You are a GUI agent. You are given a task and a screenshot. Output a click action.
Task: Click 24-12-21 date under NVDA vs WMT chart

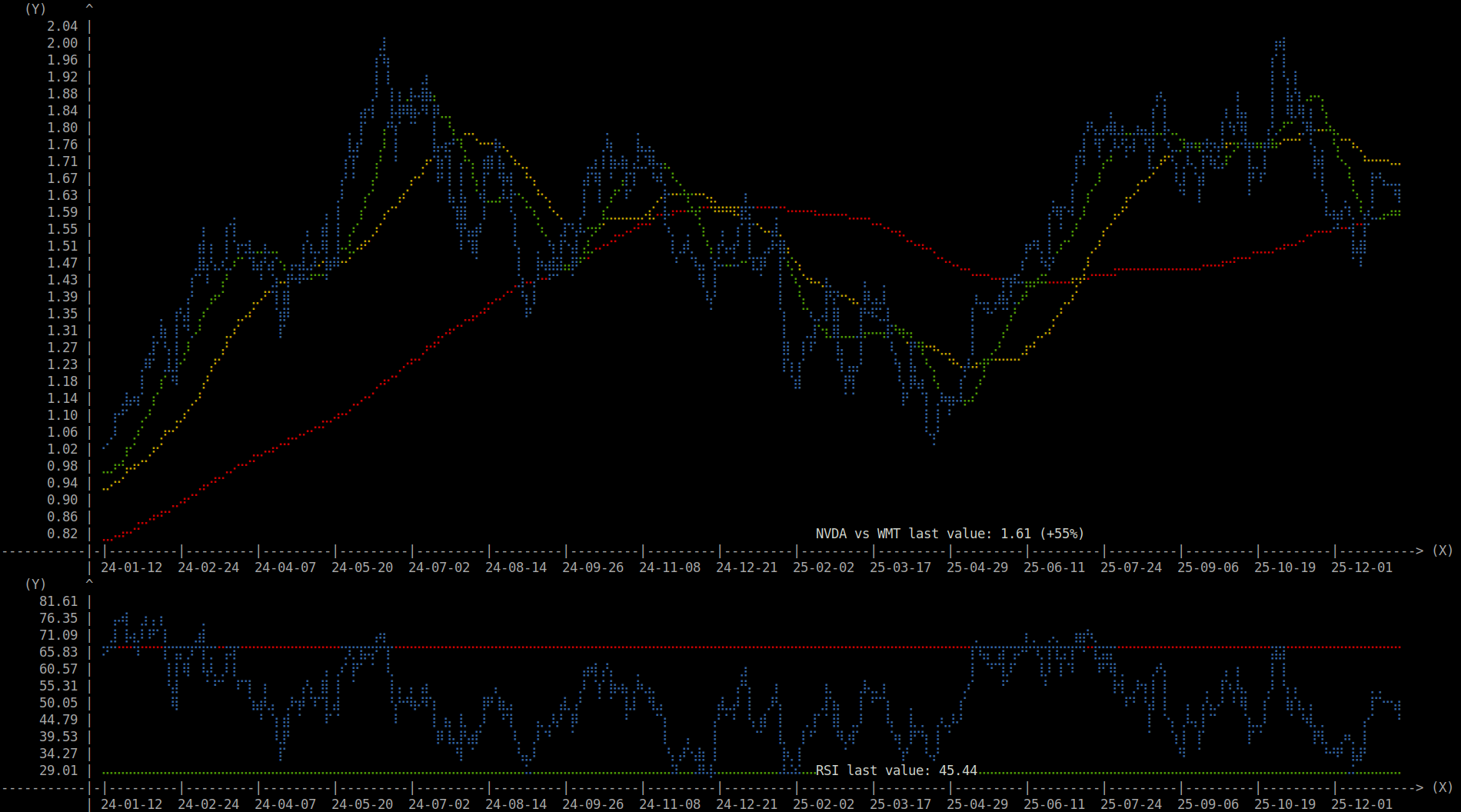(x=747, y=567)
